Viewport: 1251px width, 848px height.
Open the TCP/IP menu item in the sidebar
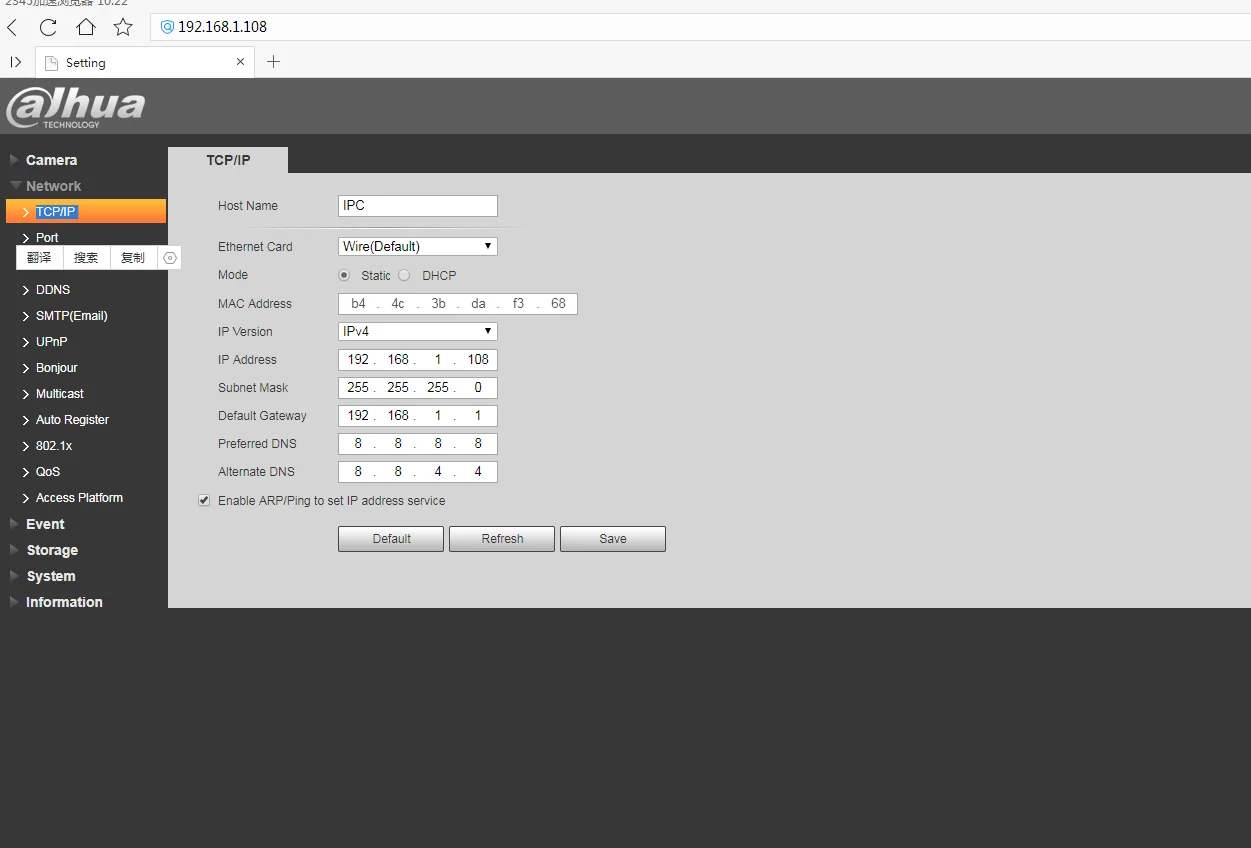pos(86,212)
